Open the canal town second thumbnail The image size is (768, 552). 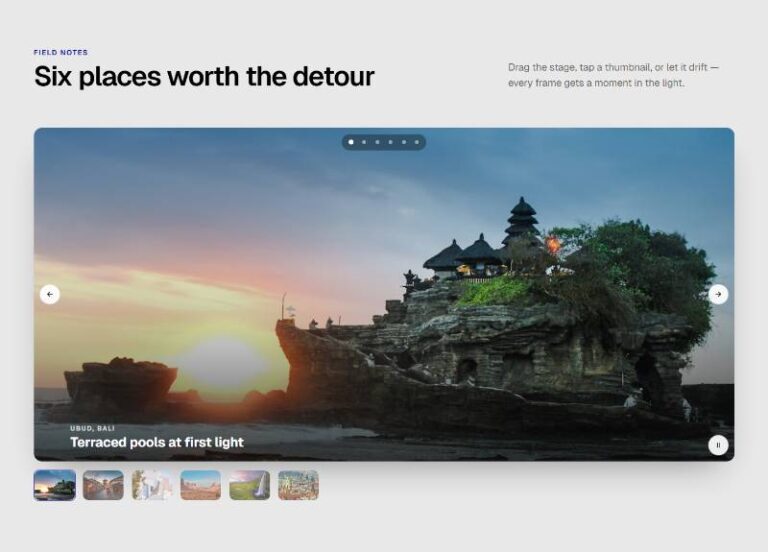(103, 485)
